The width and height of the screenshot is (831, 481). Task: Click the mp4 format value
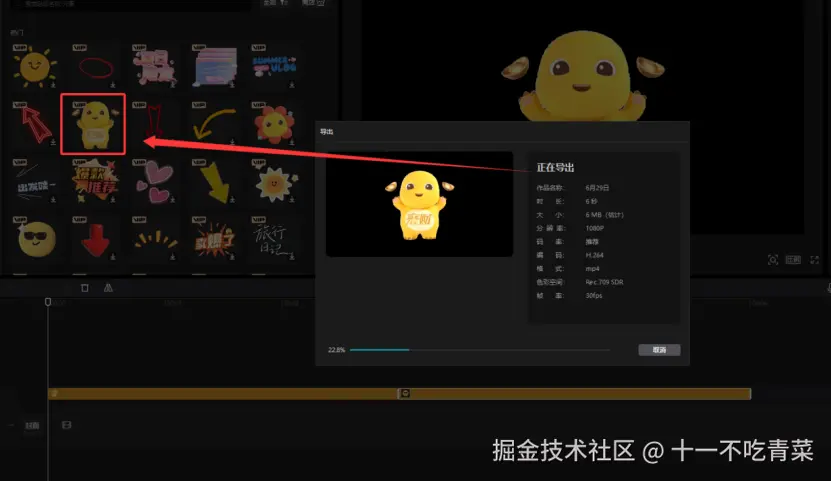coord(593,269)
